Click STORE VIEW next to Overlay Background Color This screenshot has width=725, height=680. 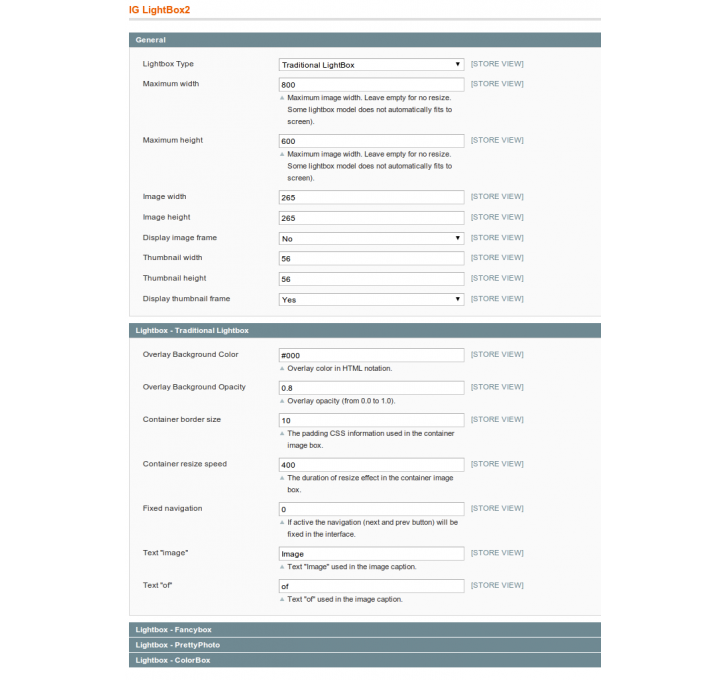pos(497,354)
